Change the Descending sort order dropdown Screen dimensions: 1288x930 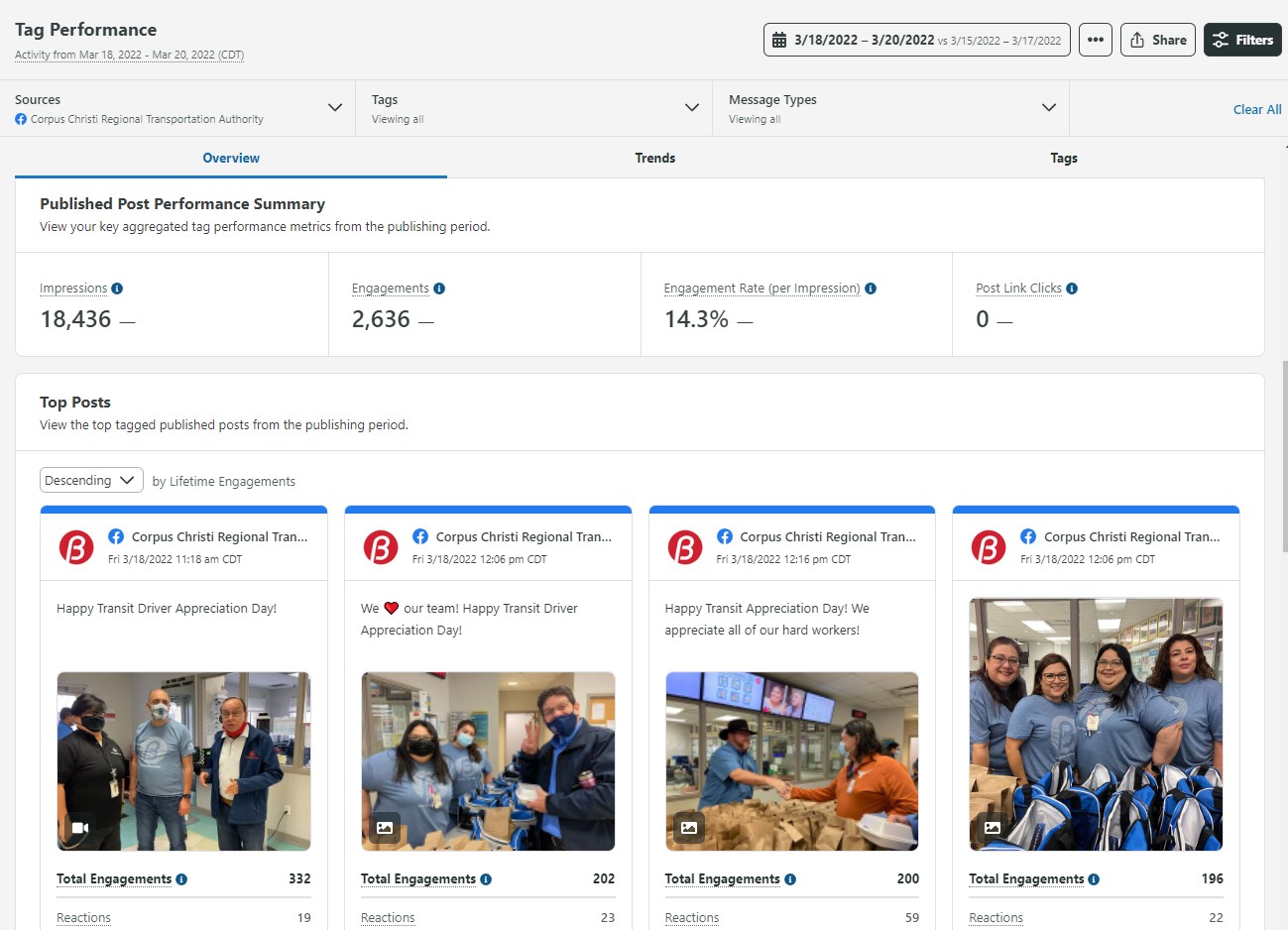[90, 479]
